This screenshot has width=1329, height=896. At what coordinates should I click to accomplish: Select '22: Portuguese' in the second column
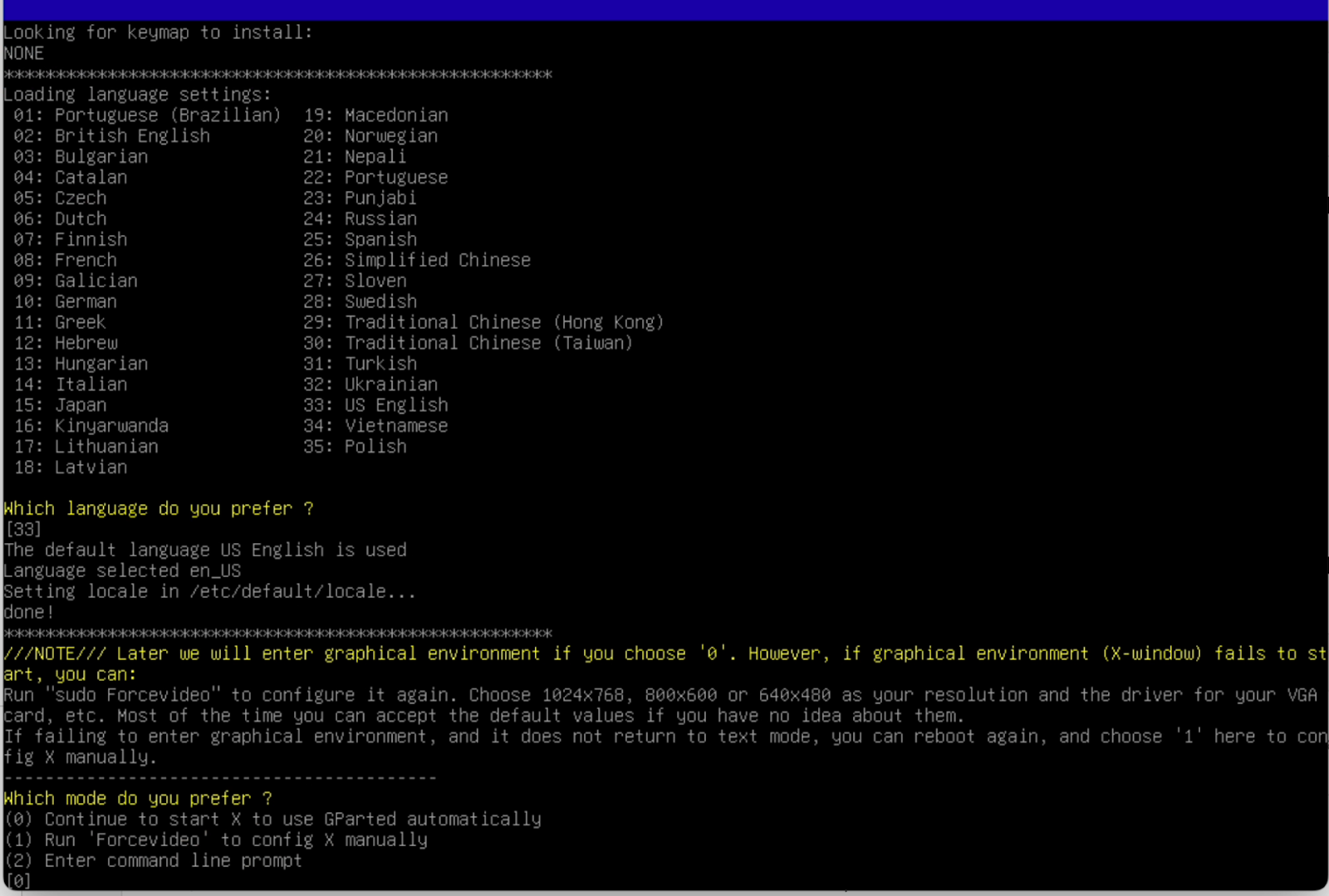click(x=375, y=178)
